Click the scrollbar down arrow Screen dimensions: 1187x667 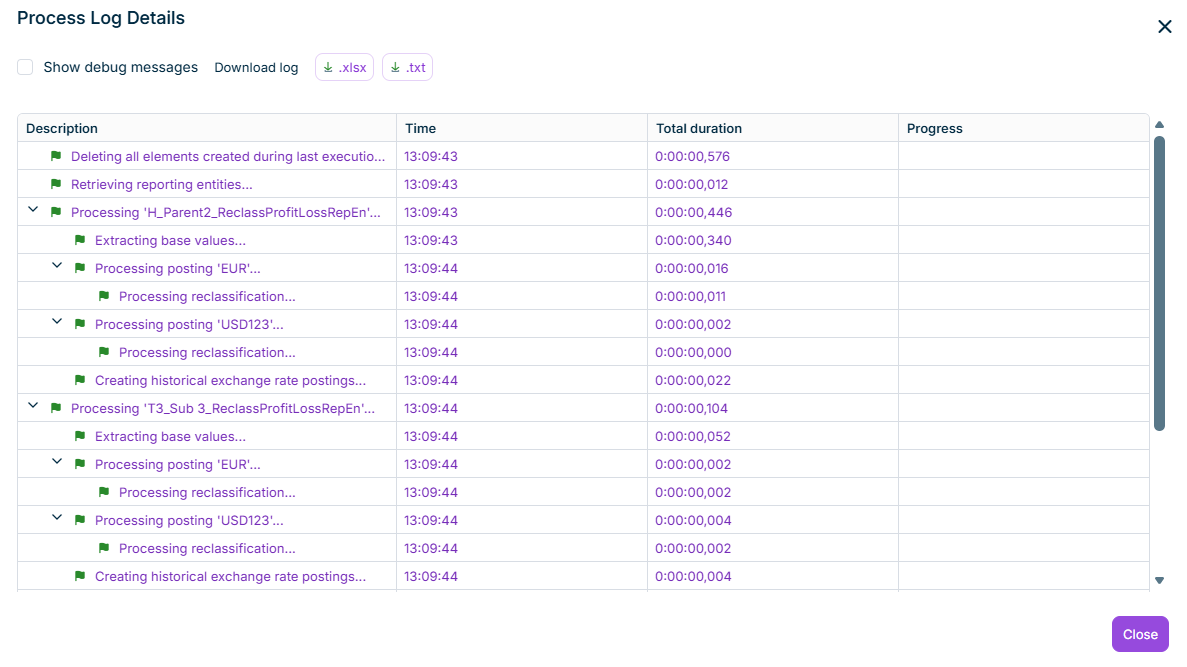pos(1159,581)
